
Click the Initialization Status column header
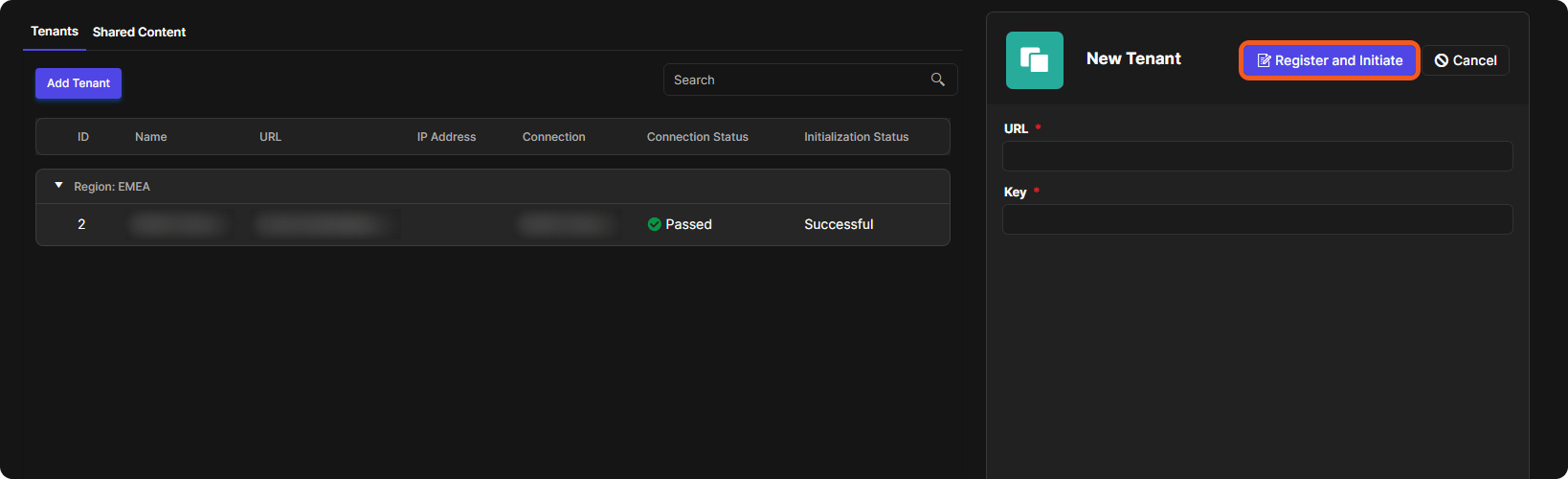tap(857, 137)
